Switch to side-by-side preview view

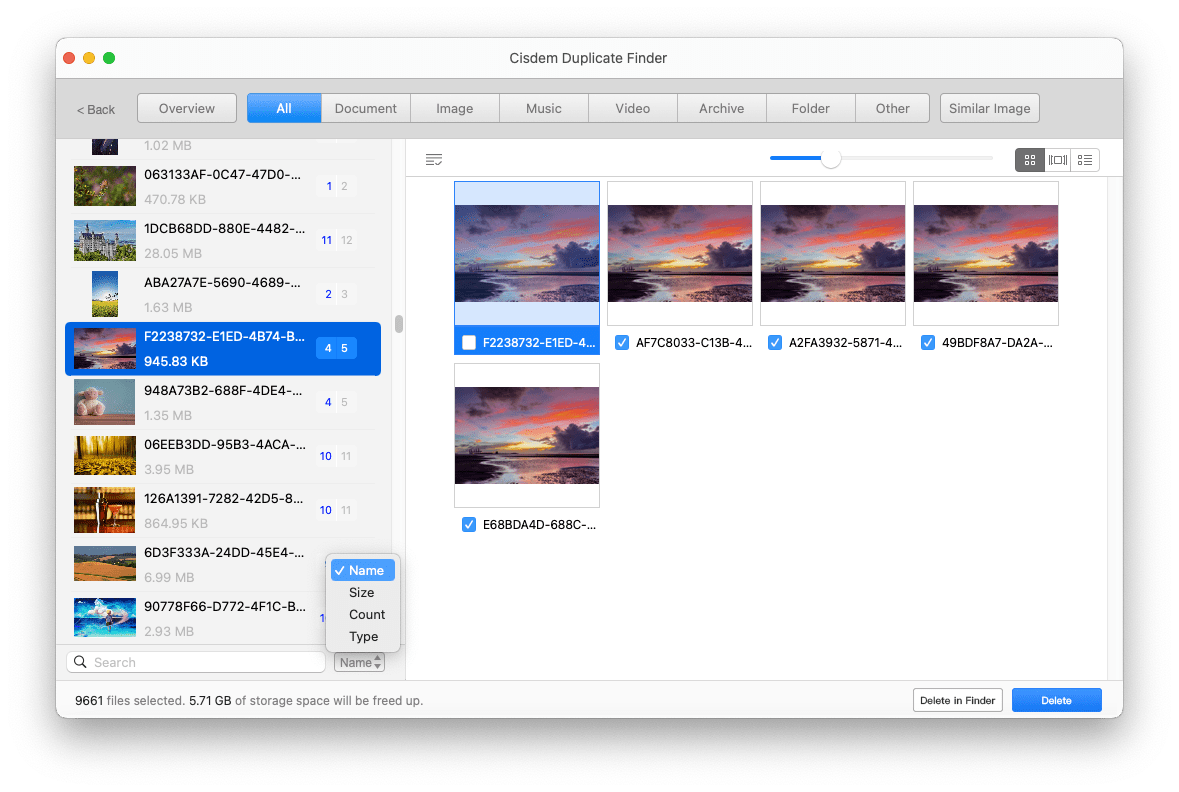point(1057,160)
